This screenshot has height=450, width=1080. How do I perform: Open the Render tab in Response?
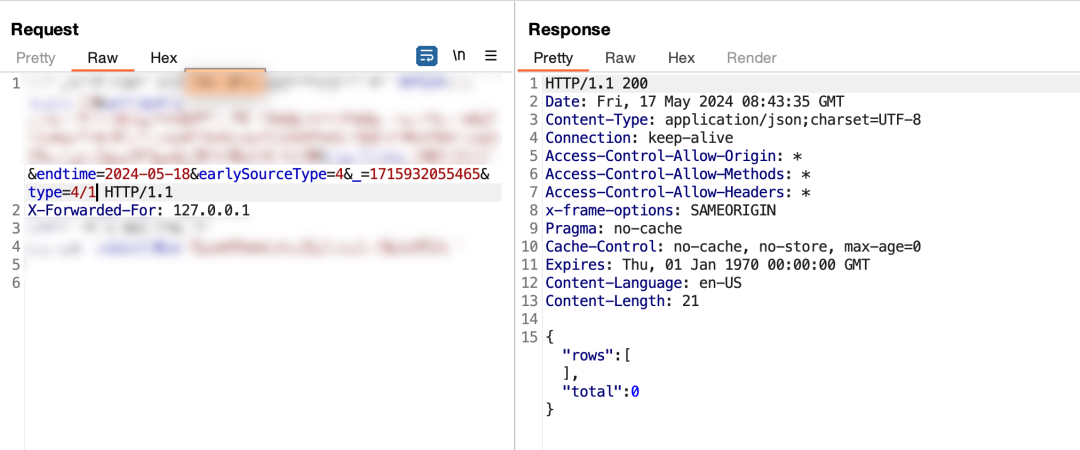coord(751,58)
